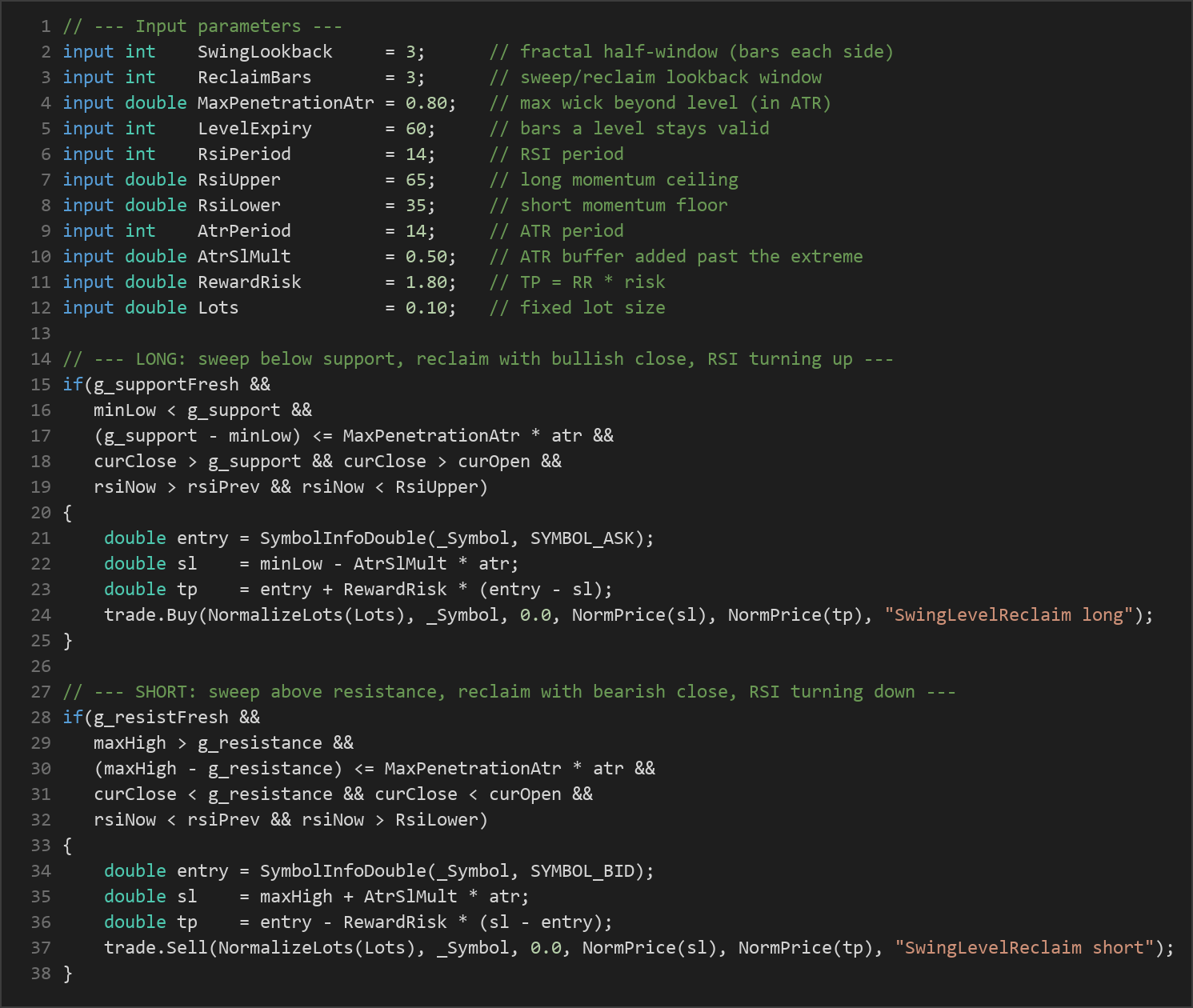Click the "SwingLevelReclaim short" string
The image size is (1193, 1008).
(1025, 948)
